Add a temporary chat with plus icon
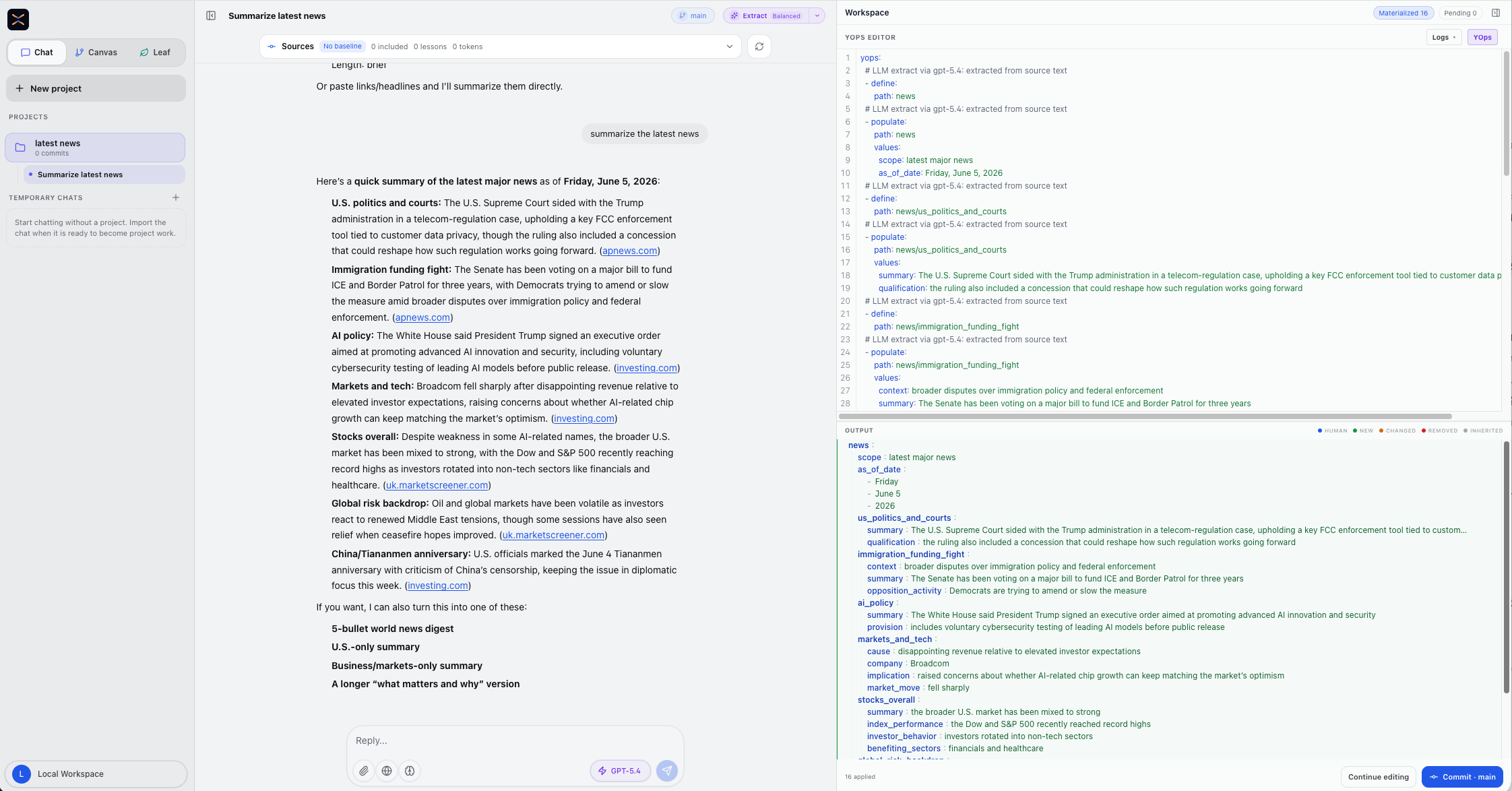The height and width of the screenshot is (791, 1512). 176,197
